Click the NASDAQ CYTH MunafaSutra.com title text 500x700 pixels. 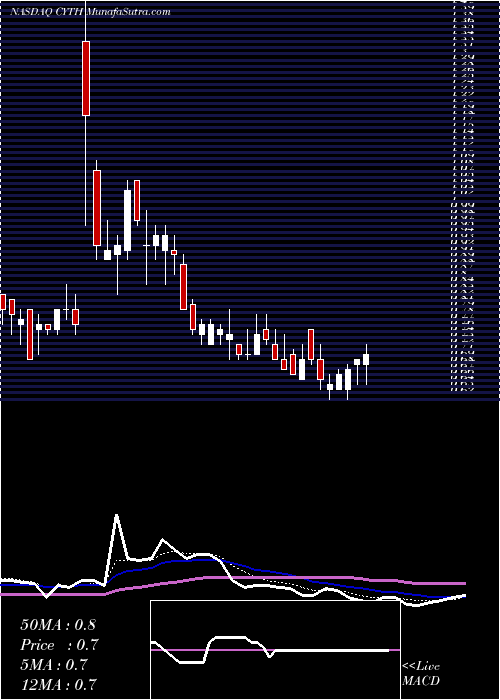pos(91,12)
